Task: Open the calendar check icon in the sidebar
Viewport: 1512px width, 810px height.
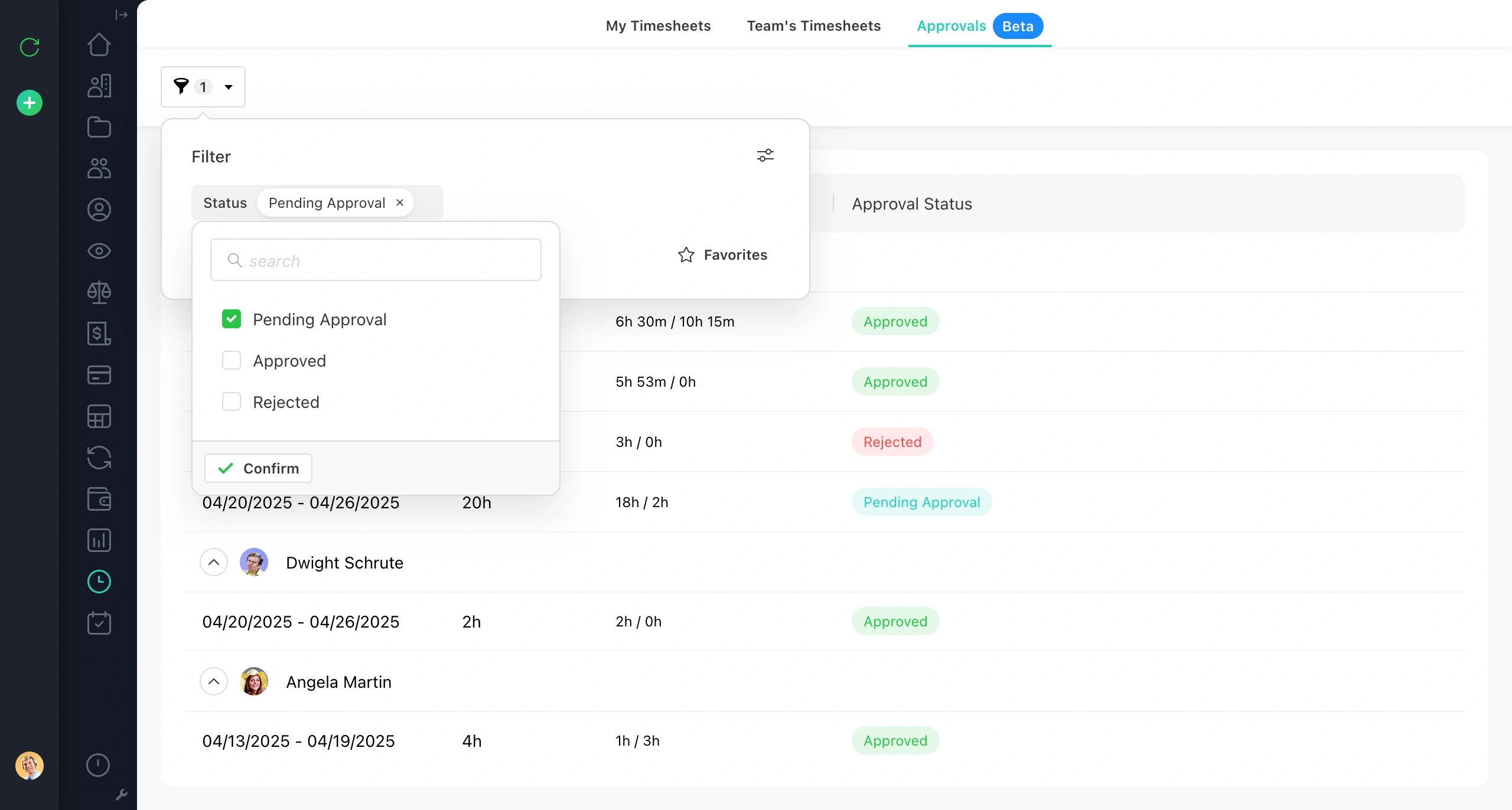Action: point(99,623)
